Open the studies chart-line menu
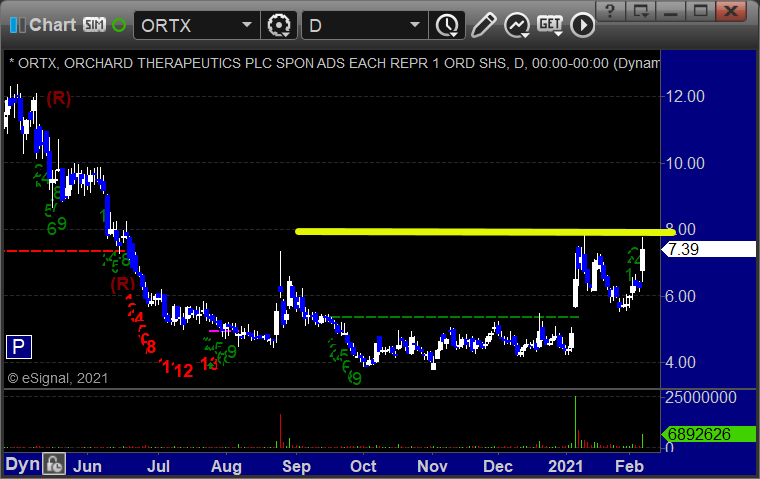This screenshot has height=479, width=760. click(517, 25)
